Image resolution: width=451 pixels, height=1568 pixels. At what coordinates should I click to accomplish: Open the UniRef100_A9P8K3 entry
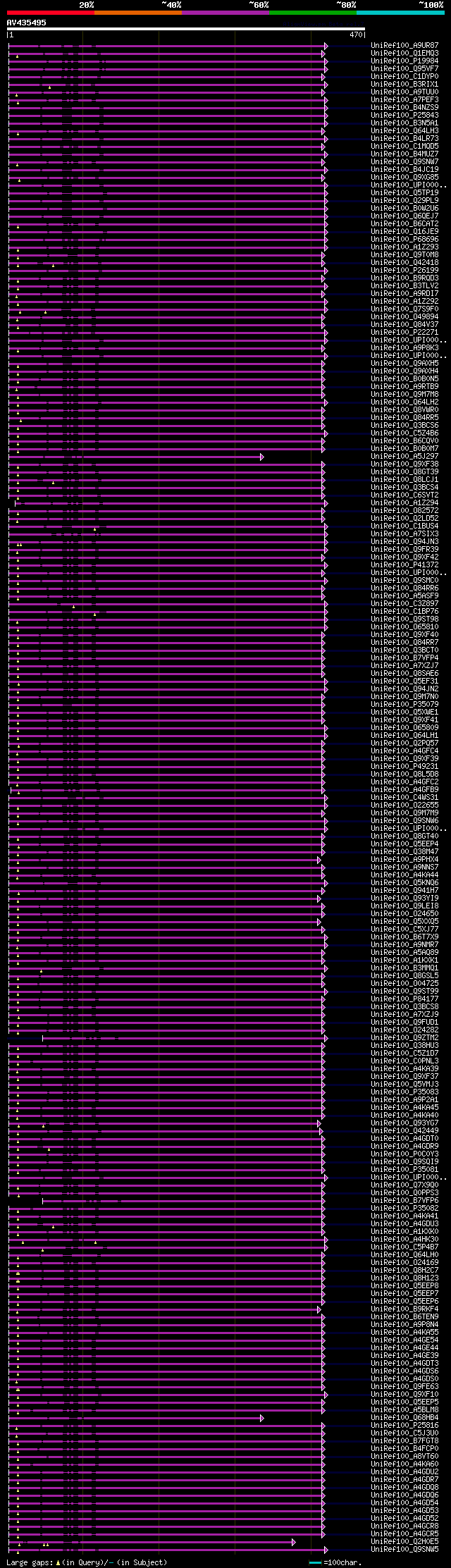click(x=404, y=348)
